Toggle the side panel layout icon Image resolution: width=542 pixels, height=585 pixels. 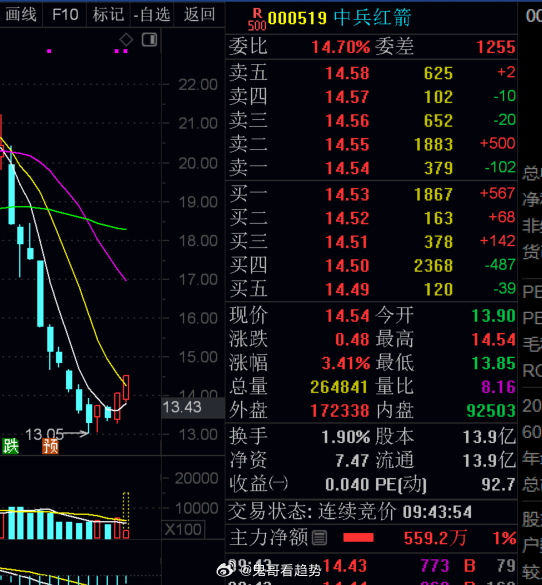(150, 40)
